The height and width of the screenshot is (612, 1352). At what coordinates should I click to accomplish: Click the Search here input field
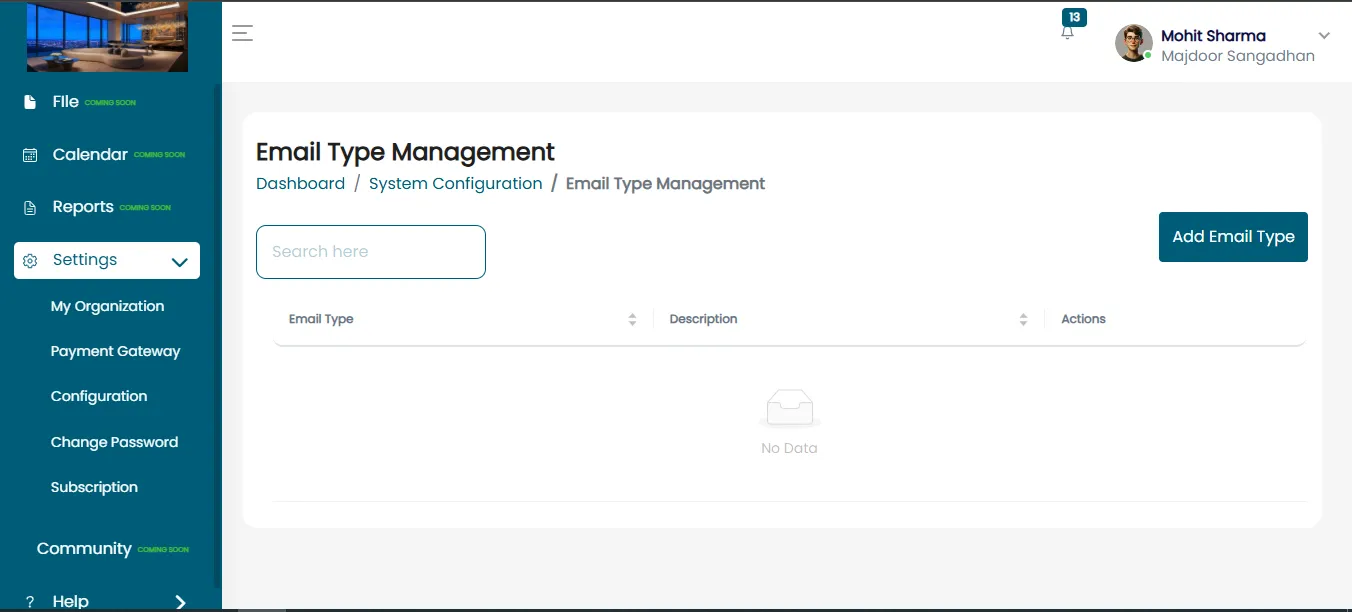point(371,252)
